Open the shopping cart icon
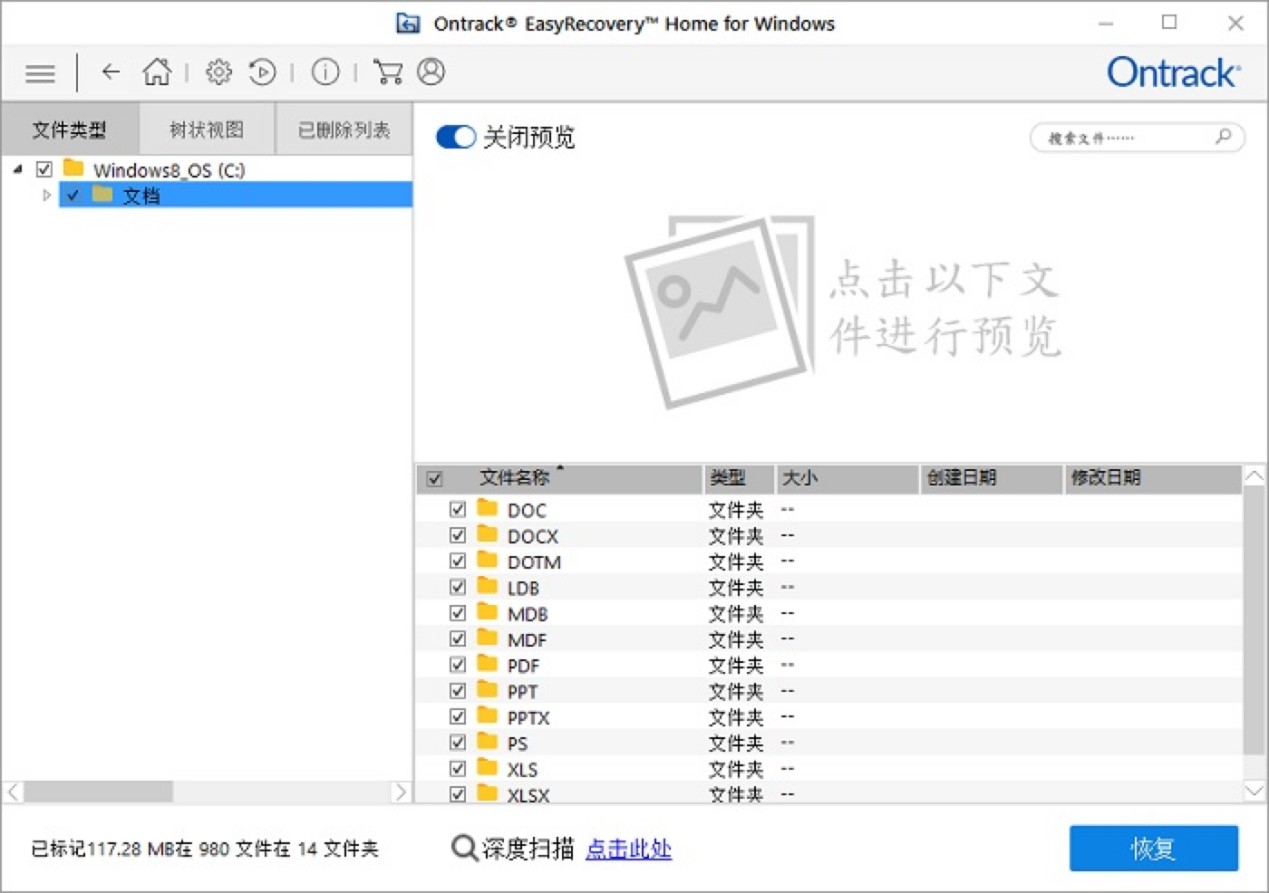Viewport: 1269px width, 893px height. (x=387, y=72)
